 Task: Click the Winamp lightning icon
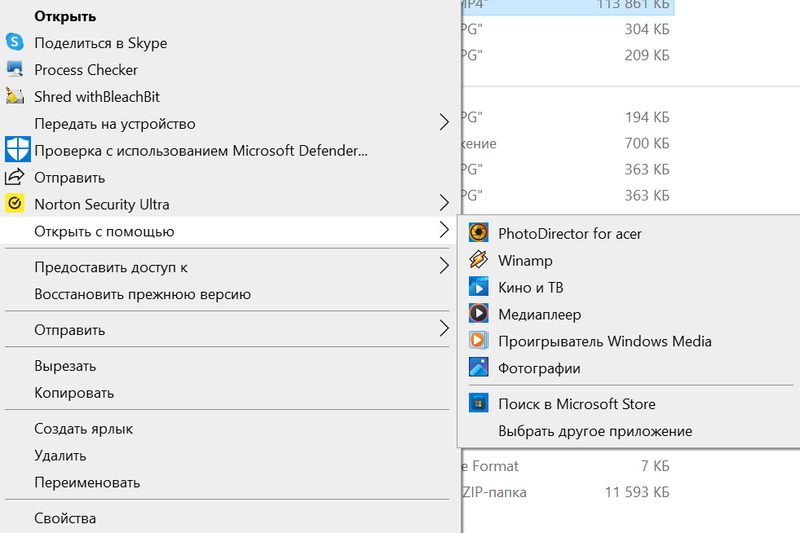[x=479, y=260]
